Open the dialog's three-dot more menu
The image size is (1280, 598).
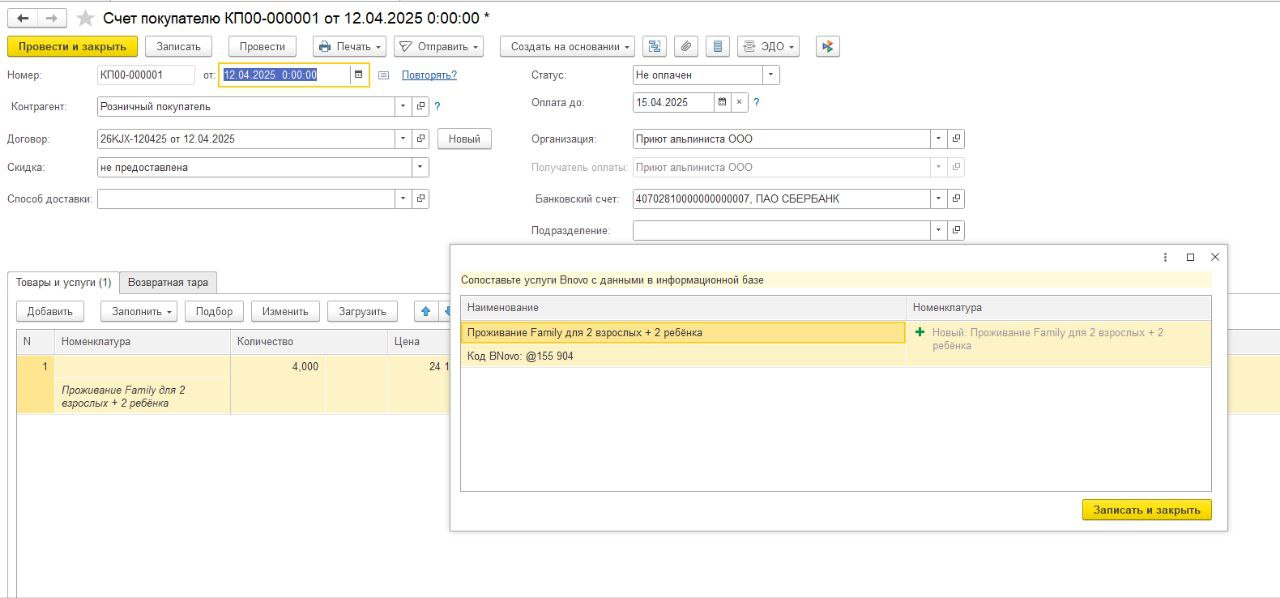point(1165,257)
